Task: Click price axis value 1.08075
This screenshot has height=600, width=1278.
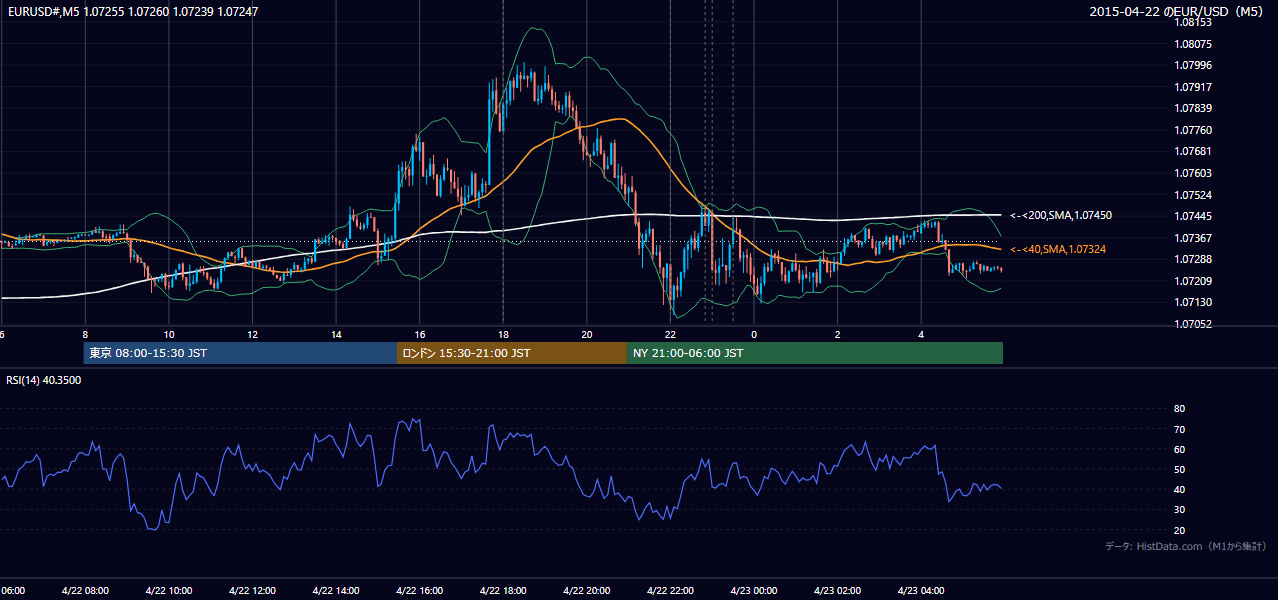Action: [1192, 44]
